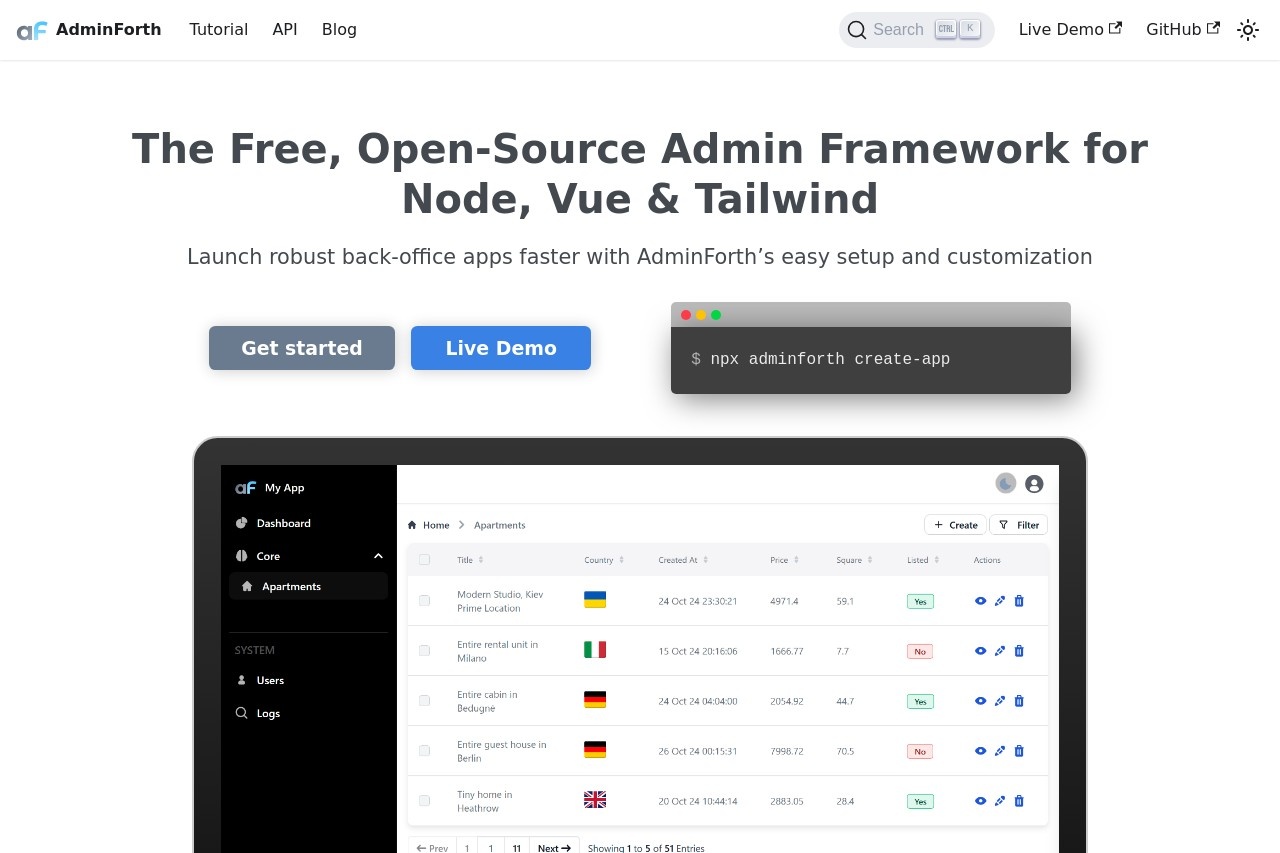The image size is (1280, 853).
Task: Toggle the light/dark theme sun icon
Action: [x=1248, y=30]
